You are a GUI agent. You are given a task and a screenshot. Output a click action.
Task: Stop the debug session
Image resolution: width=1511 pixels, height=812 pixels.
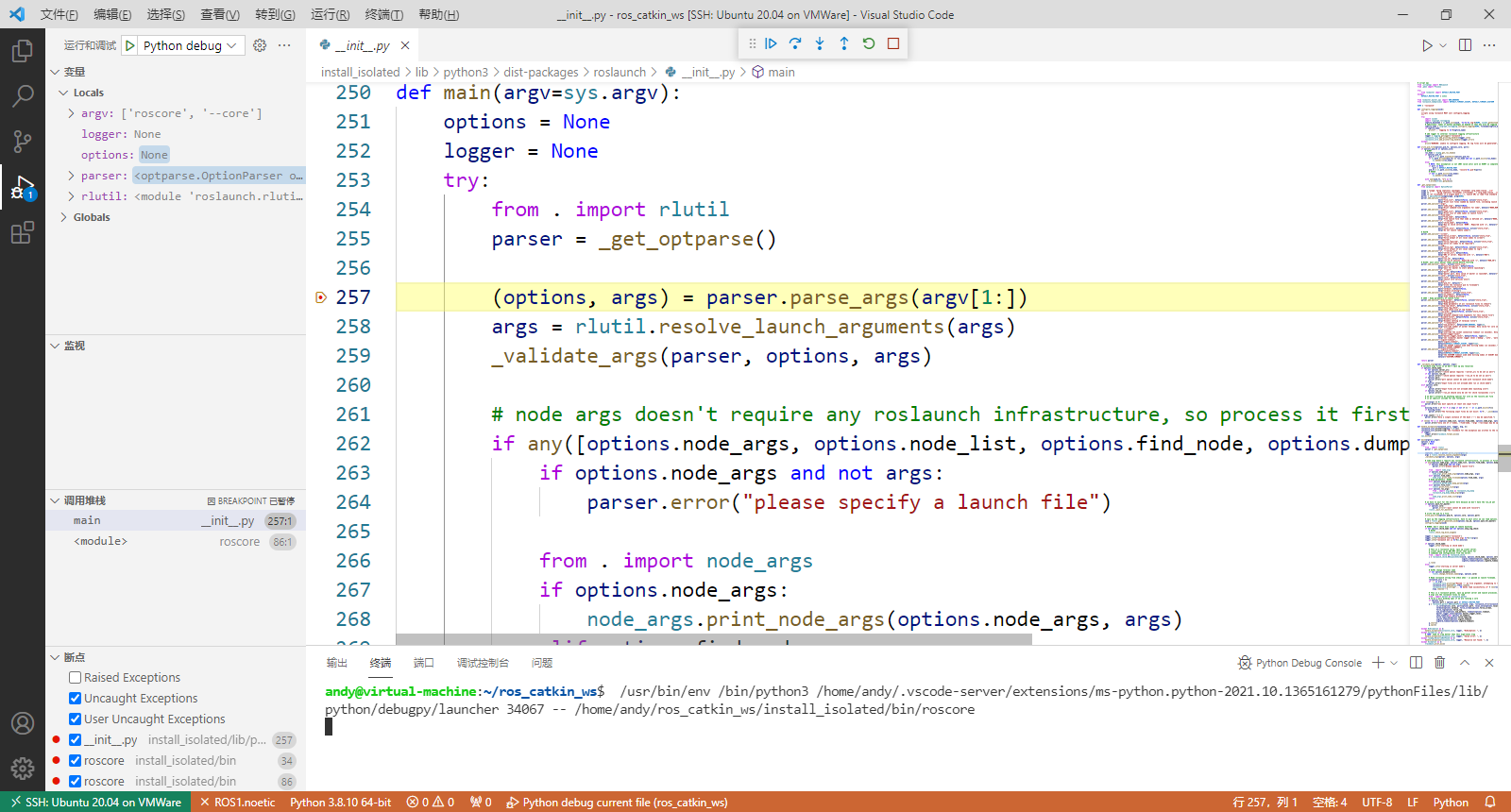point(893,43)
